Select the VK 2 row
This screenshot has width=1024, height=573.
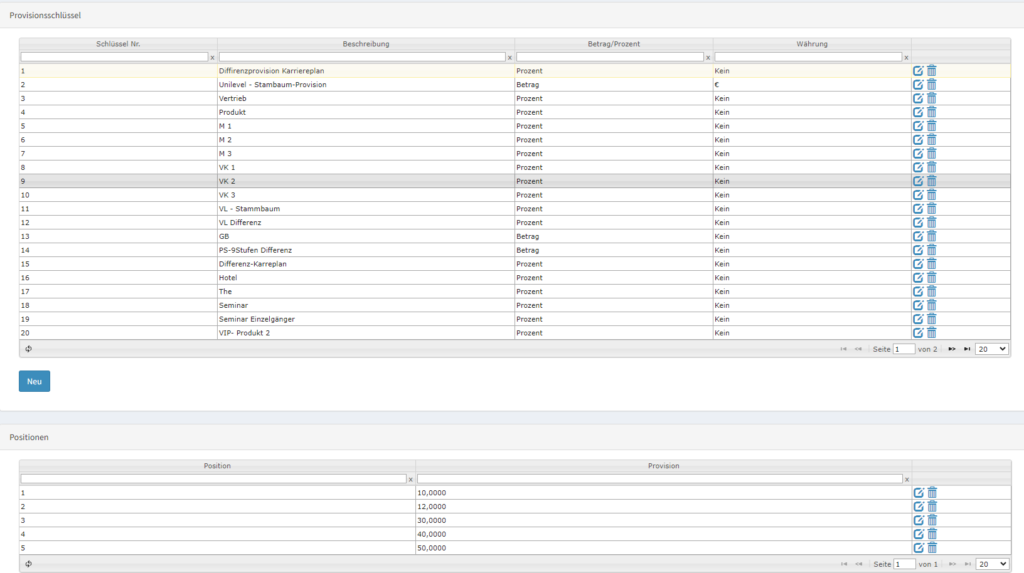[x=366, y=181]
